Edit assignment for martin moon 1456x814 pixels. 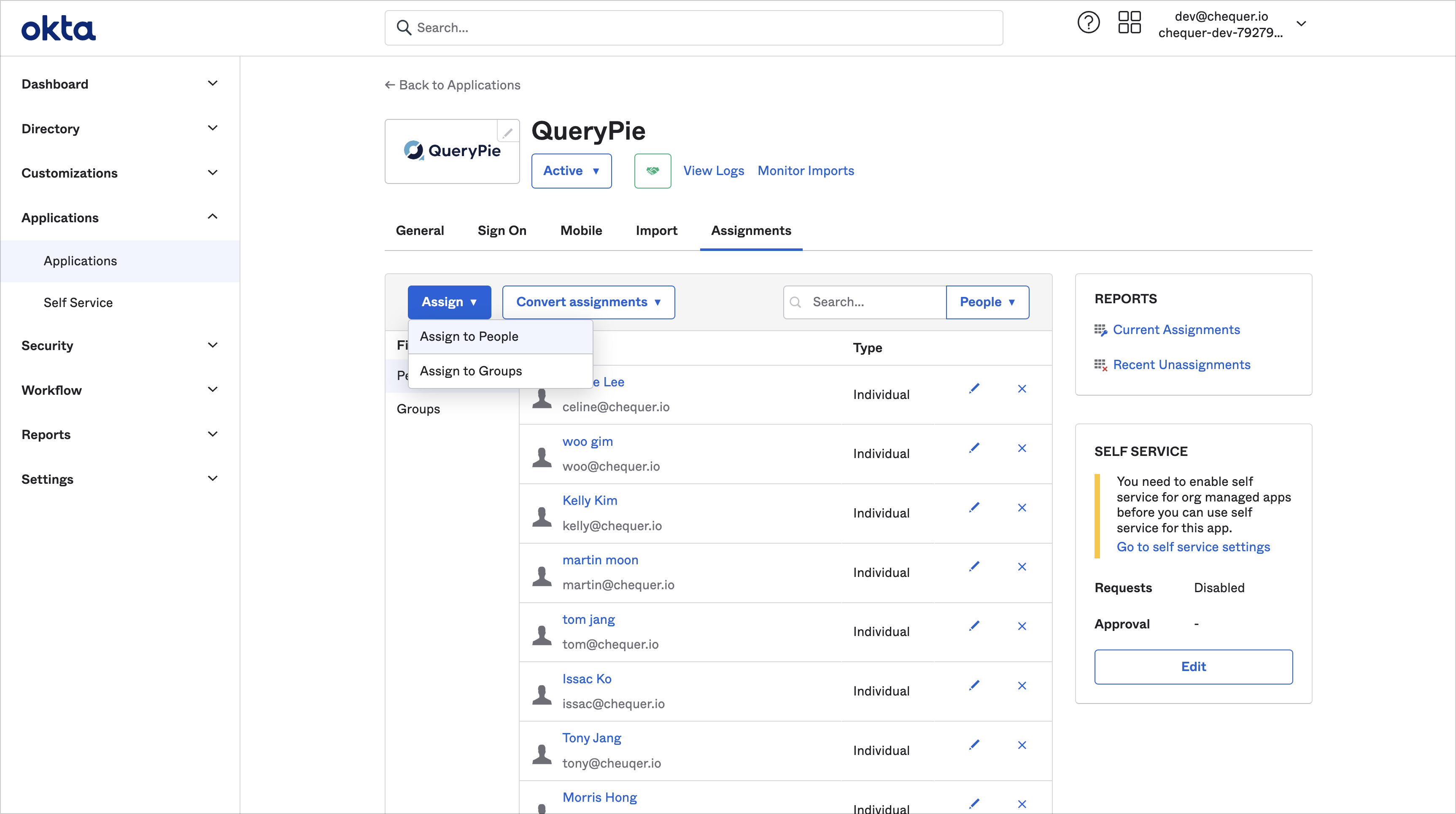point(974,566)
